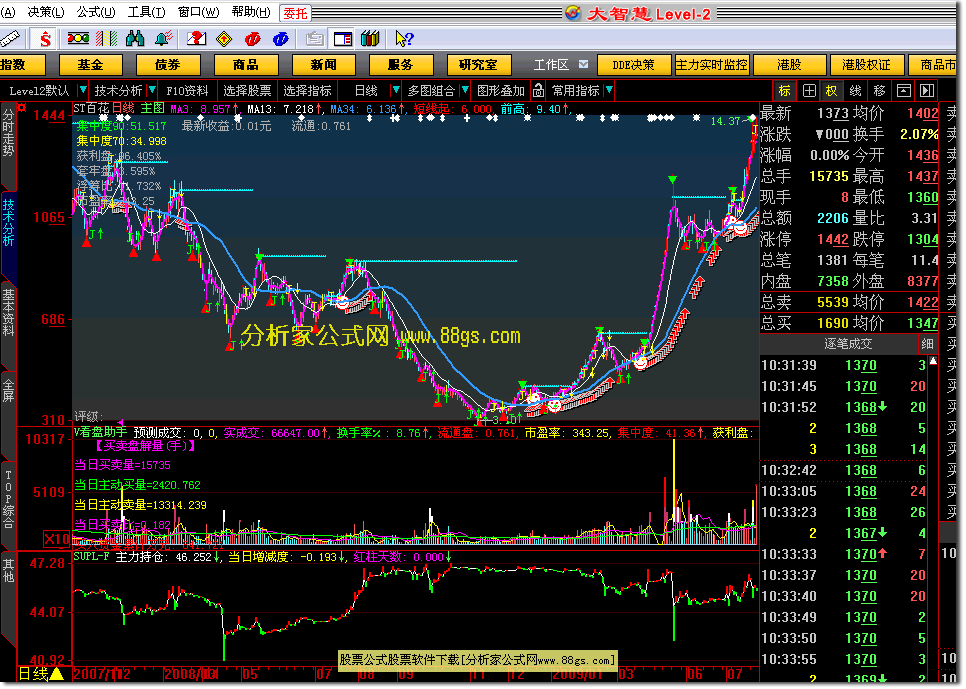
Task: Open the 主力实时监控 button
Action: (712, 65)
